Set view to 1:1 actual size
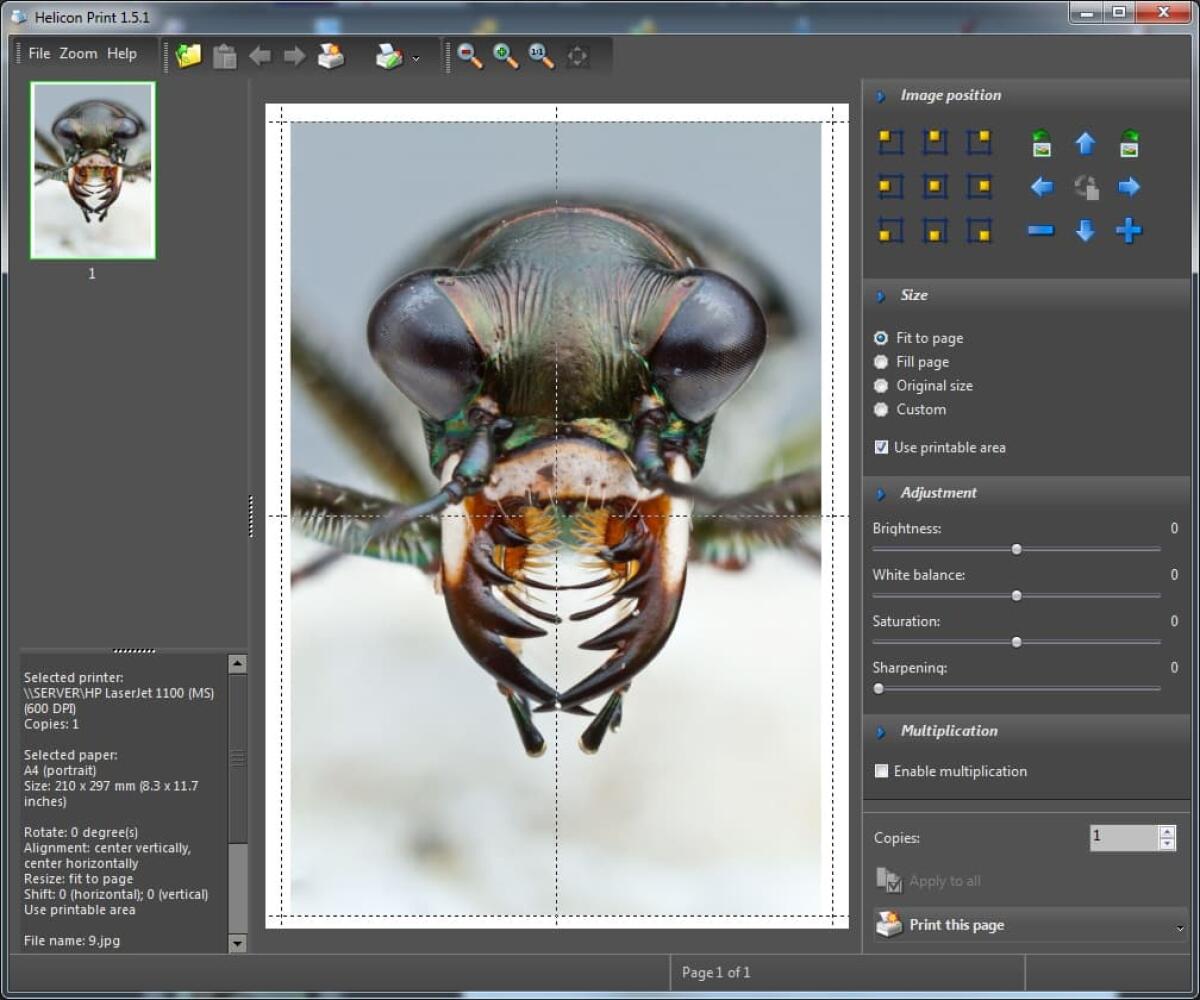Image resolution: width=1200 pixels, height=1000 pixels. pyautogui.click(x=540, y=56)
